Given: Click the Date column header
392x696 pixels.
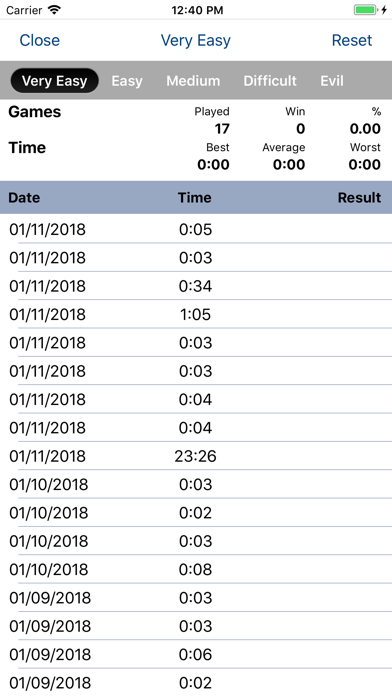Looking at the screenshot, I should point(24,198).
